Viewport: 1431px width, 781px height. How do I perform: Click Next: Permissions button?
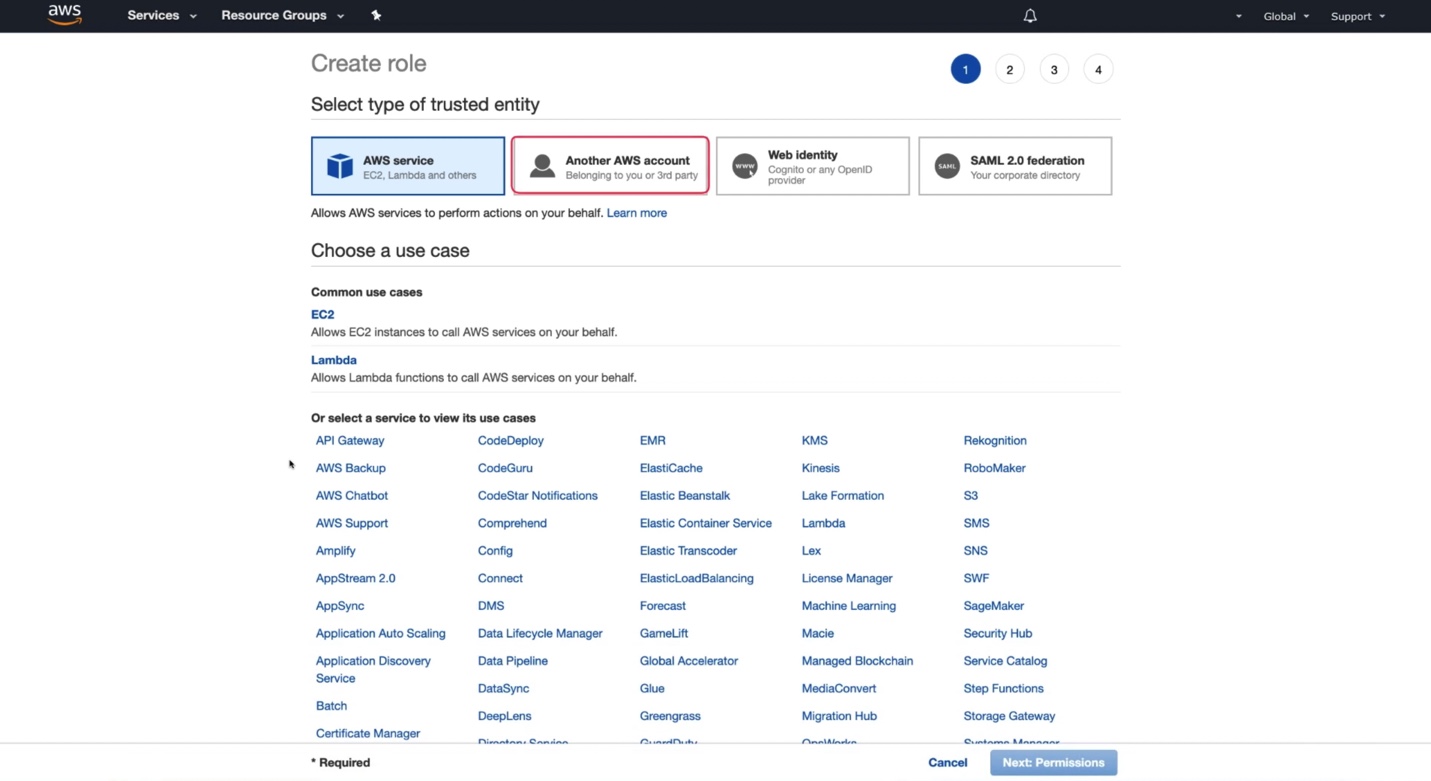click(x=1054, y=762)
